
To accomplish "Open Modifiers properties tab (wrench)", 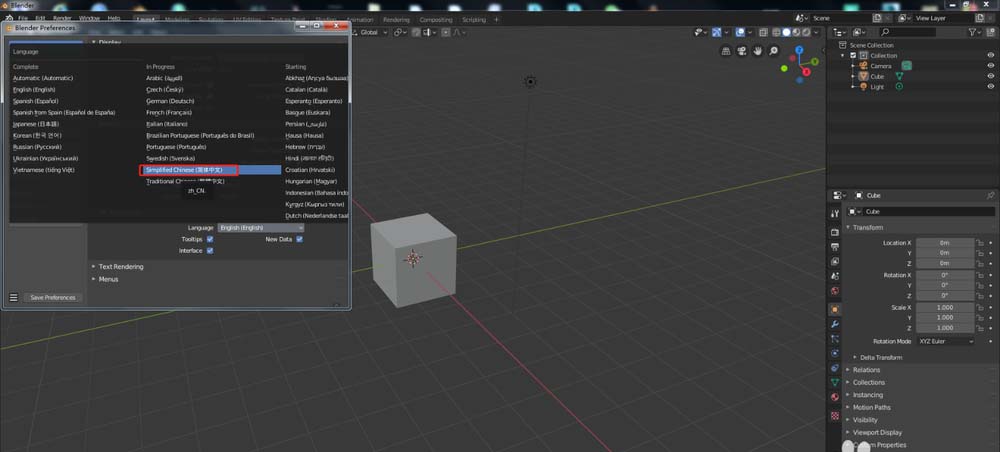I will pyautogui.click(x=835, y=324).
